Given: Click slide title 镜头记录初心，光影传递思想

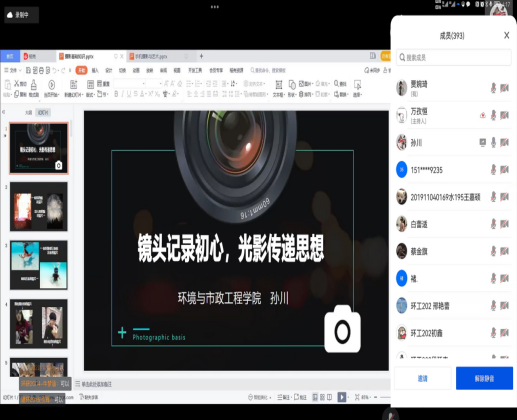Looking at the screenshot, I should pos(230,248).
